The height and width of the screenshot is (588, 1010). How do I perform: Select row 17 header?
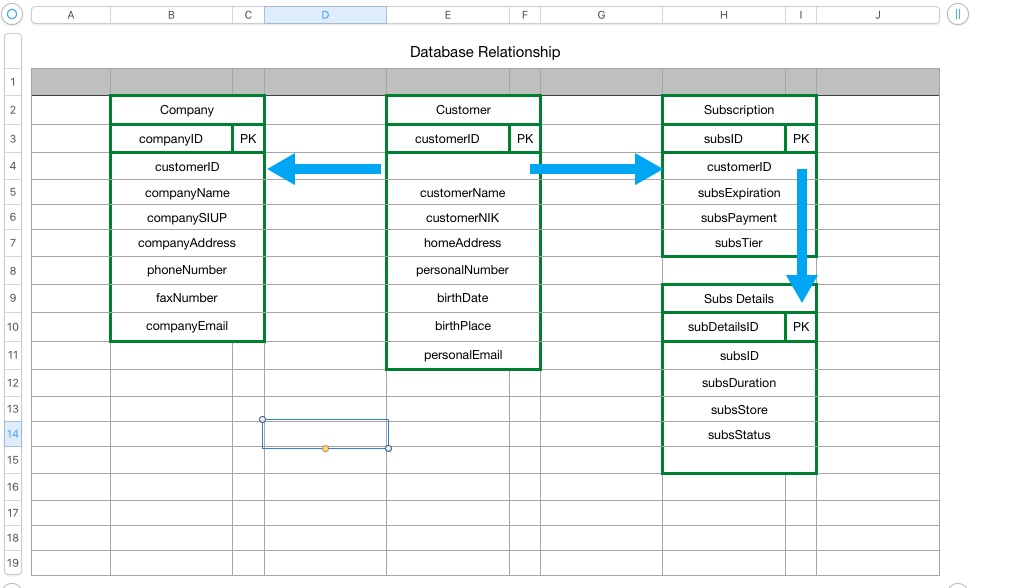tap(13, 513)
